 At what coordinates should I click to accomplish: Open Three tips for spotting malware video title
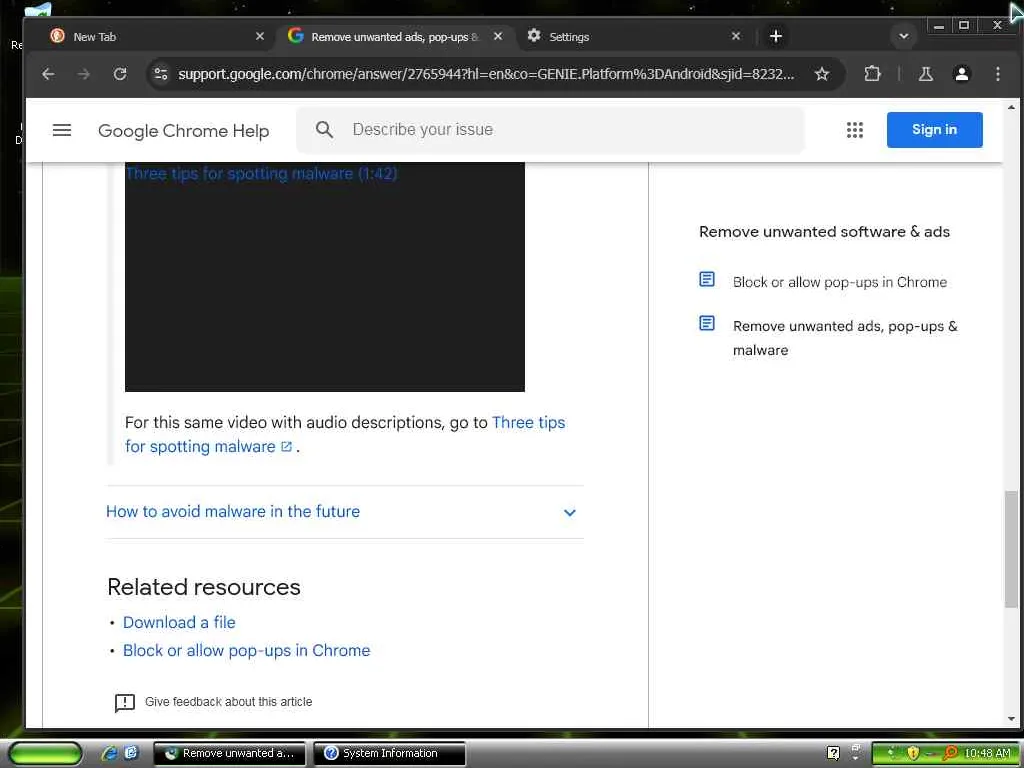click(x=261, y=174)
